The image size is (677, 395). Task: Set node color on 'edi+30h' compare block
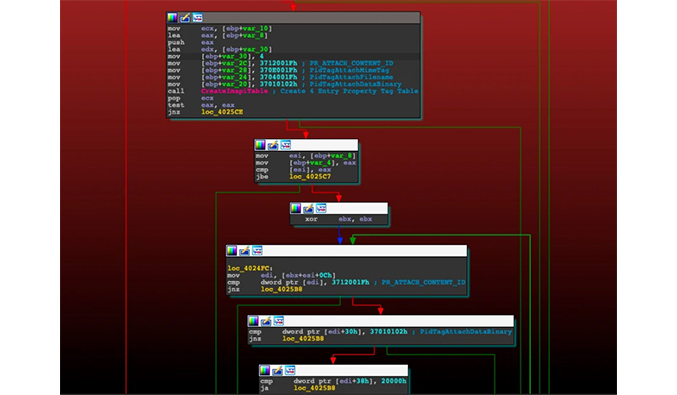253,321
